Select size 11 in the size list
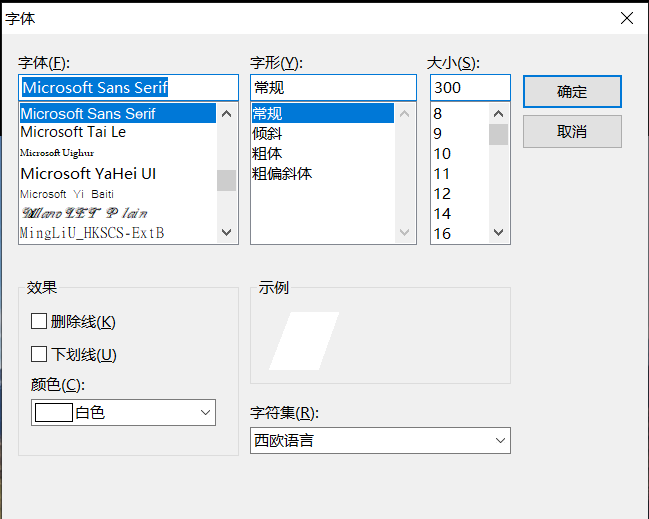The width and height of the screenshot is (649, 519). (x=459, y=173)
